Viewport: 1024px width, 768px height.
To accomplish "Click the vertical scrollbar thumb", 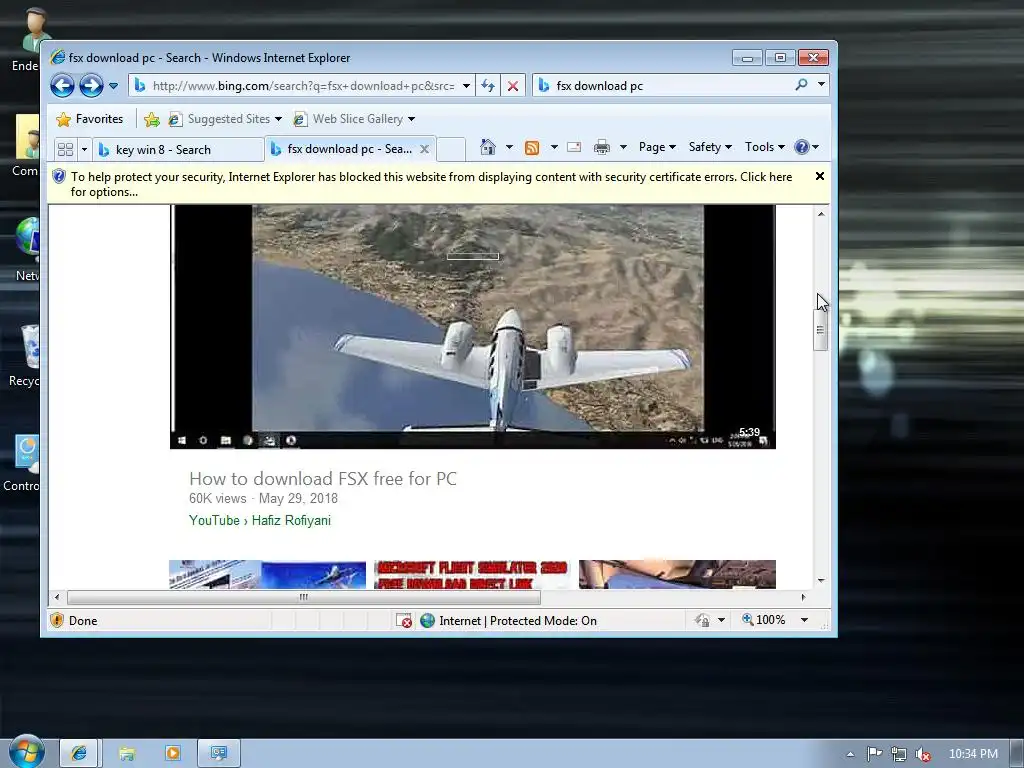I will (820, 330).
